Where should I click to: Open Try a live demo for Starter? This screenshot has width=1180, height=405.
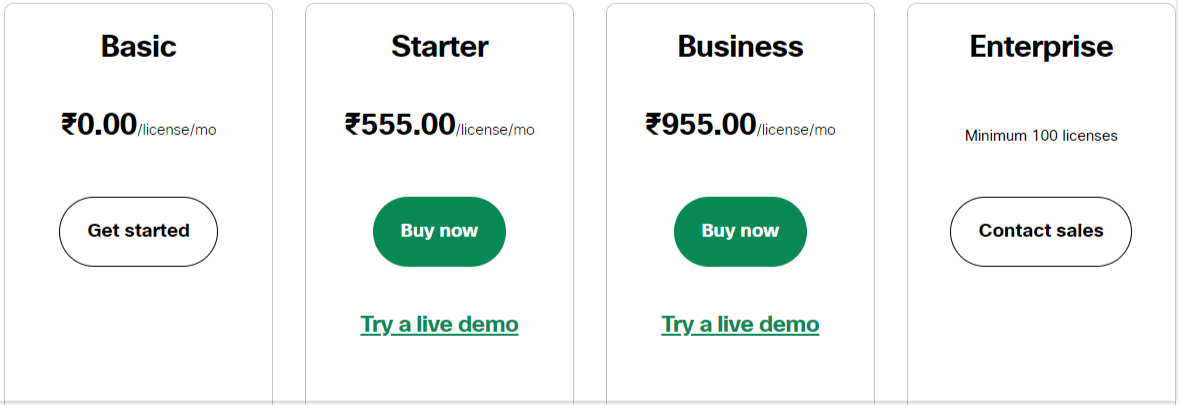click(439, 324)
